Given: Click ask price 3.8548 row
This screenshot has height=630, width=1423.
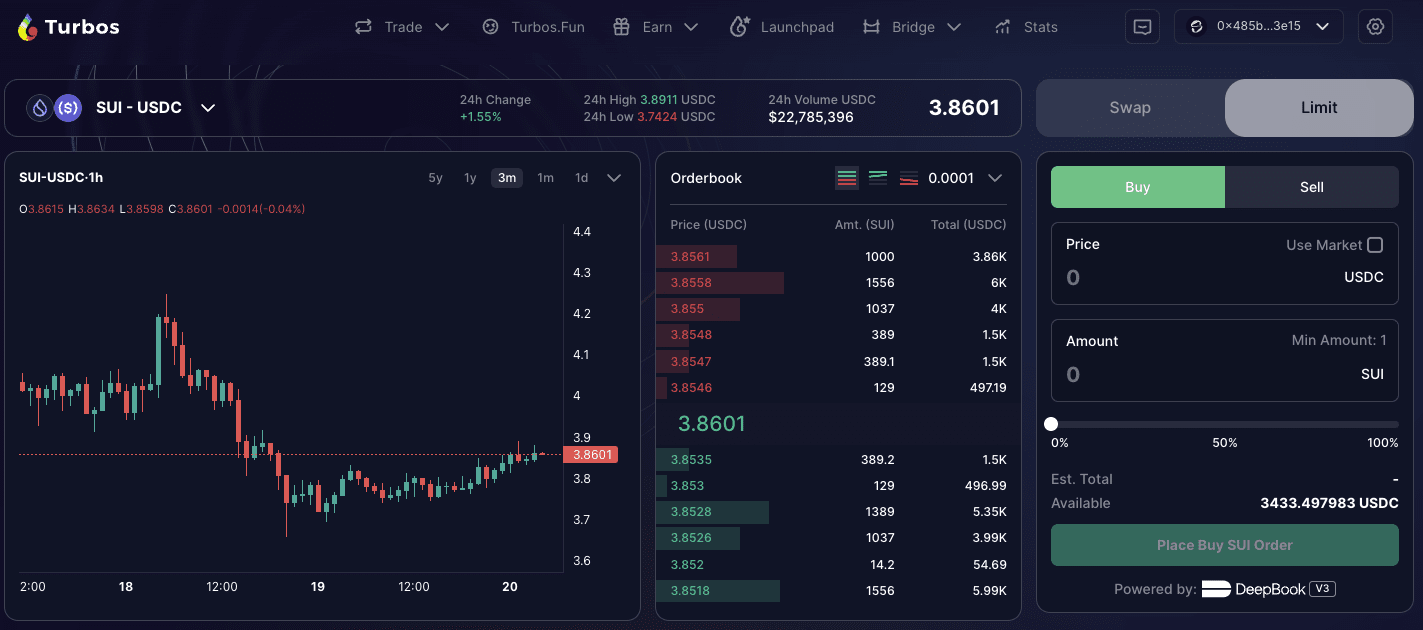Looking at the screenshot, I should pos(838,335).
